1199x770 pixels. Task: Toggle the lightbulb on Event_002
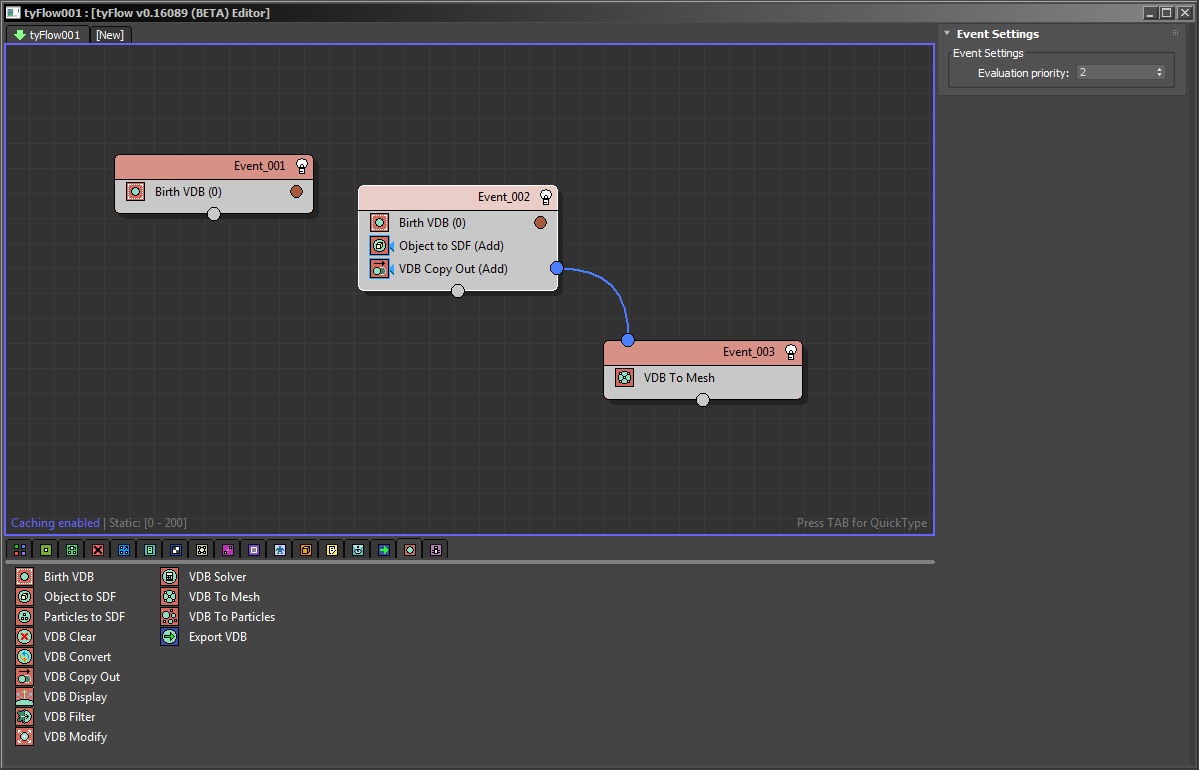546,197
